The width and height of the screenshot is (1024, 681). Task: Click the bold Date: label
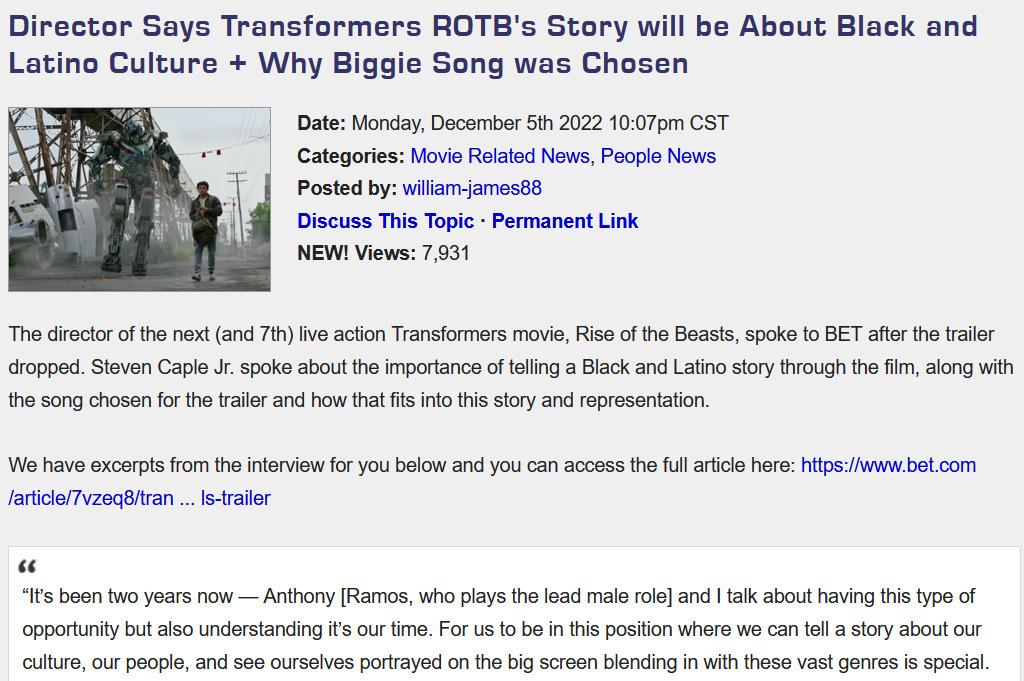[x=321, y=123]
